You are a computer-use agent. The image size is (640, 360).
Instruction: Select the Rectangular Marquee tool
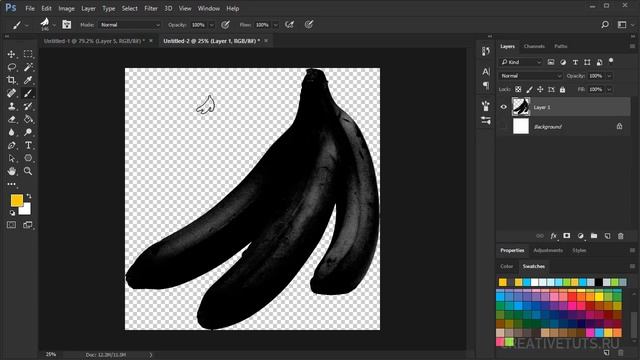click(28, 54)
